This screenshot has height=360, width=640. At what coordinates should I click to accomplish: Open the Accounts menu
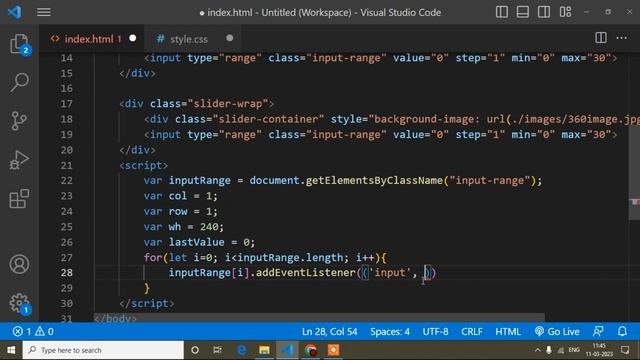click(19, 264)
